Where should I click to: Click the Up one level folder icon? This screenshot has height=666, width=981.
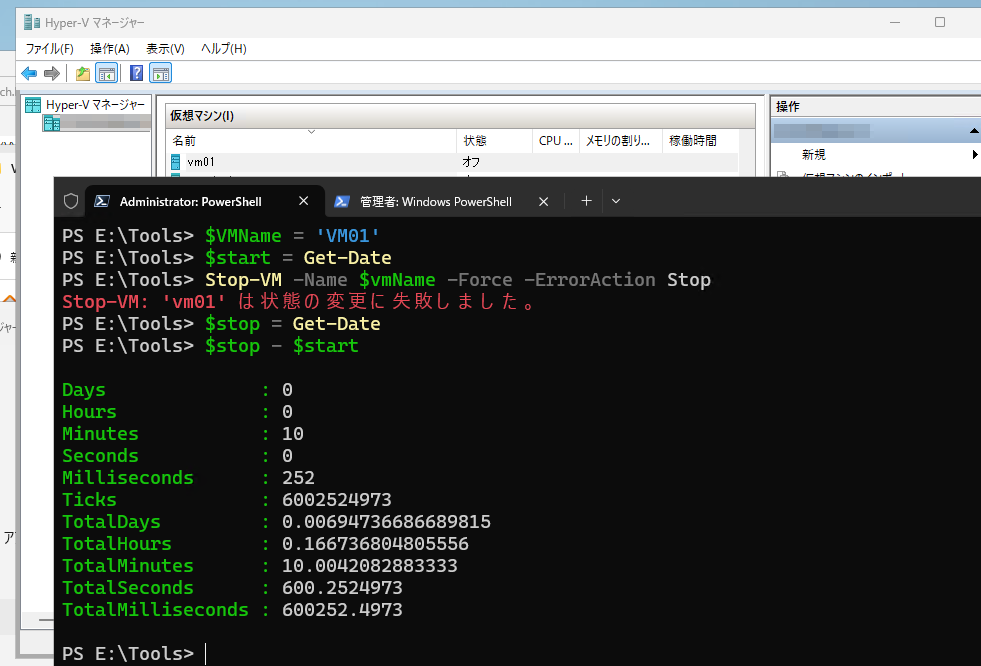[83, 74]
